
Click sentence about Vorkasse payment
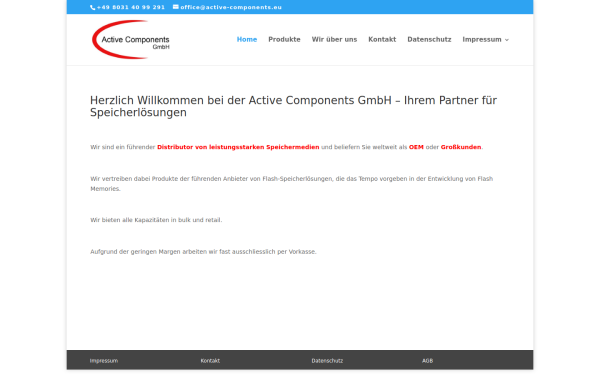coord(203,252)
